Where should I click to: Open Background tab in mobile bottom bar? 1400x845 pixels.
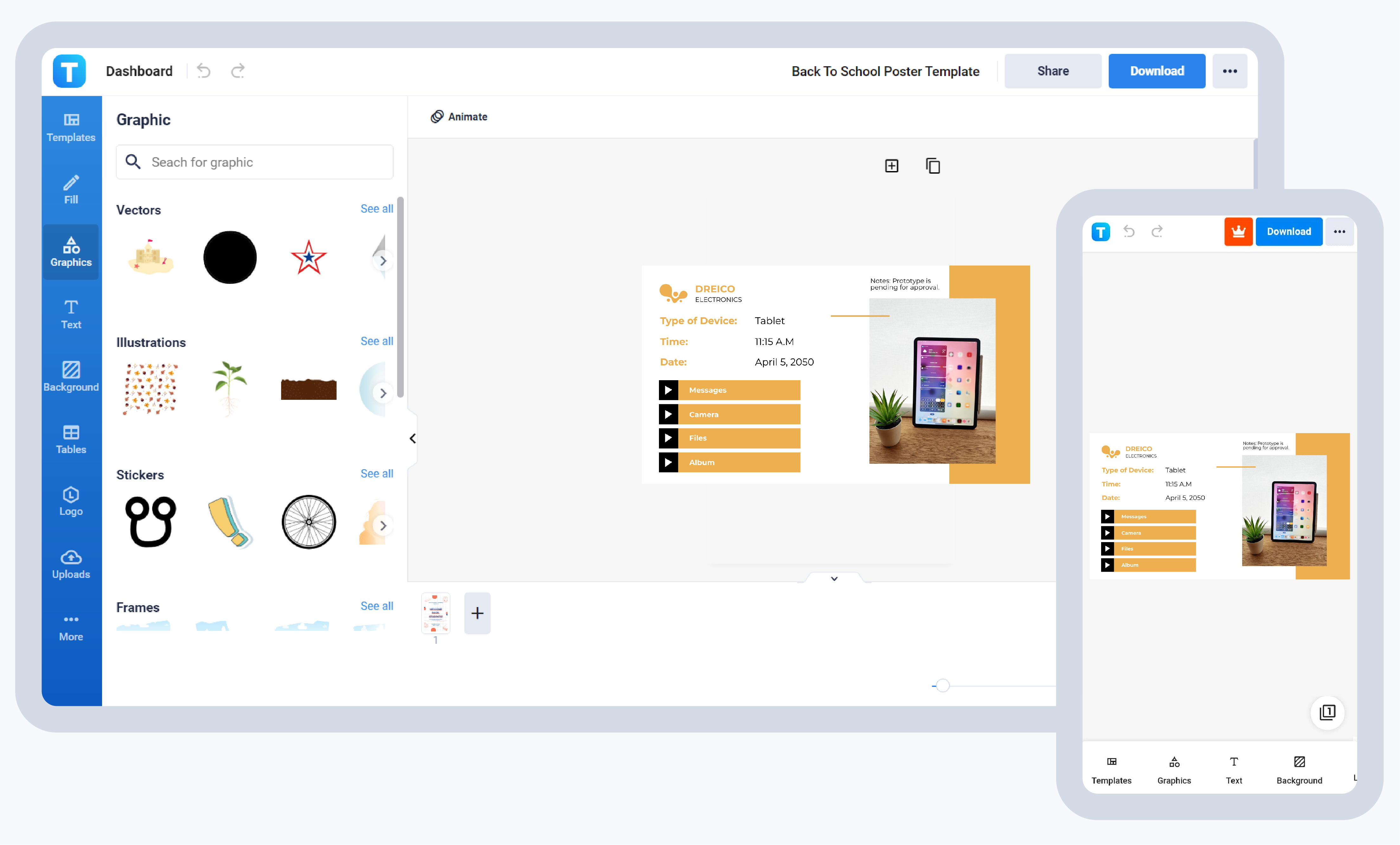pos(1300,770)
